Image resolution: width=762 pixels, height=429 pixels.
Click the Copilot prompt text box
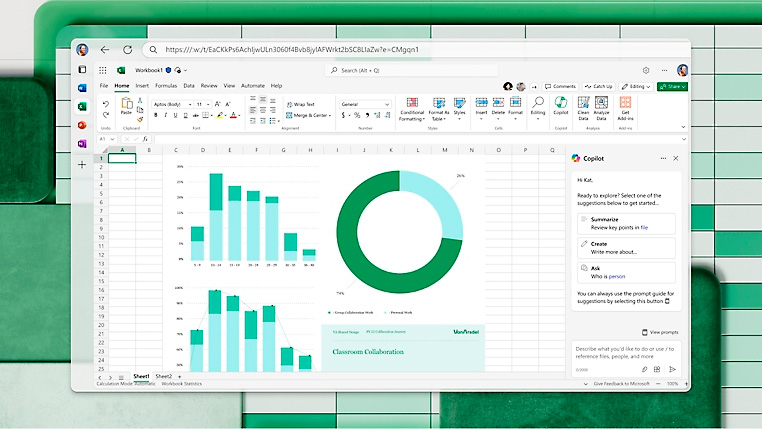coord(624,351)
